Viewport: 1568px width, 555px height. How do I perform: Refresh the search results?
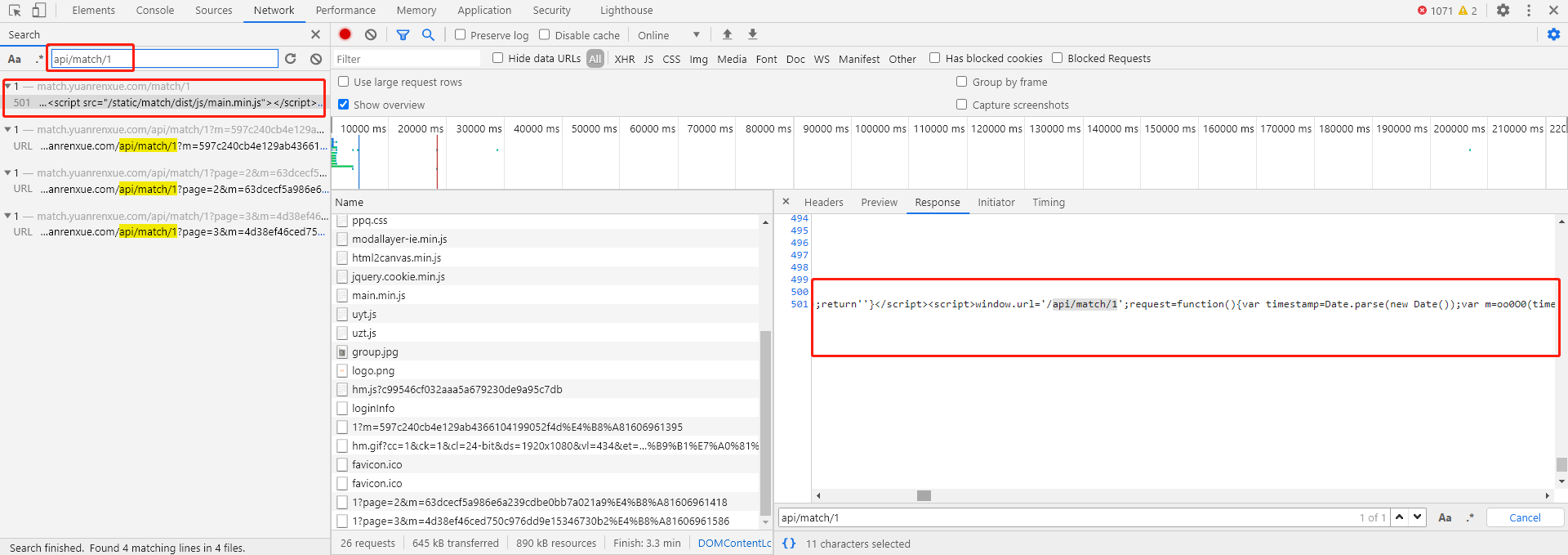[290, 59]
